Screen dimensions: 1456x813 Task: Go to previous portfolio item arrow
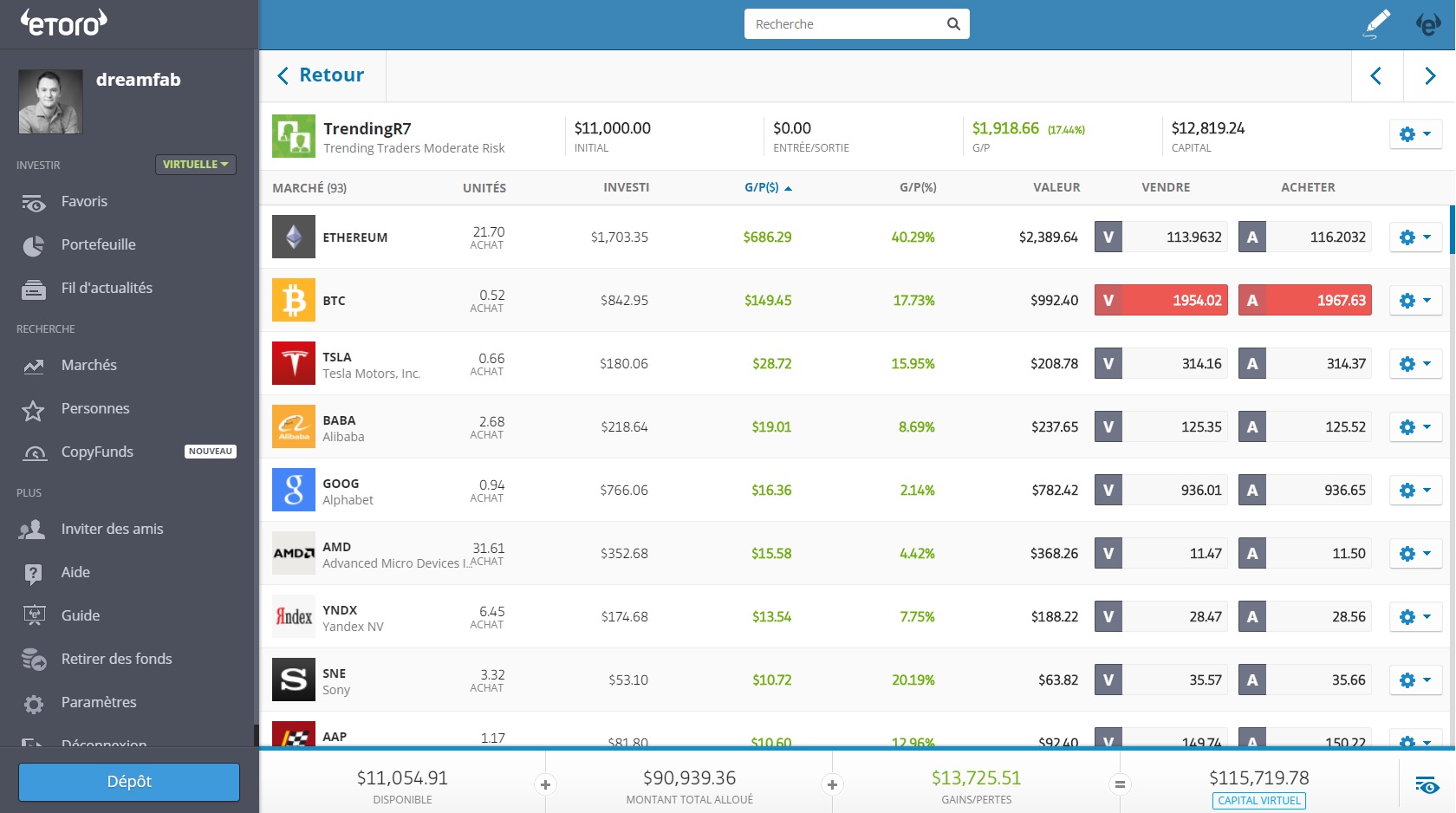(x=1376, y=76)
